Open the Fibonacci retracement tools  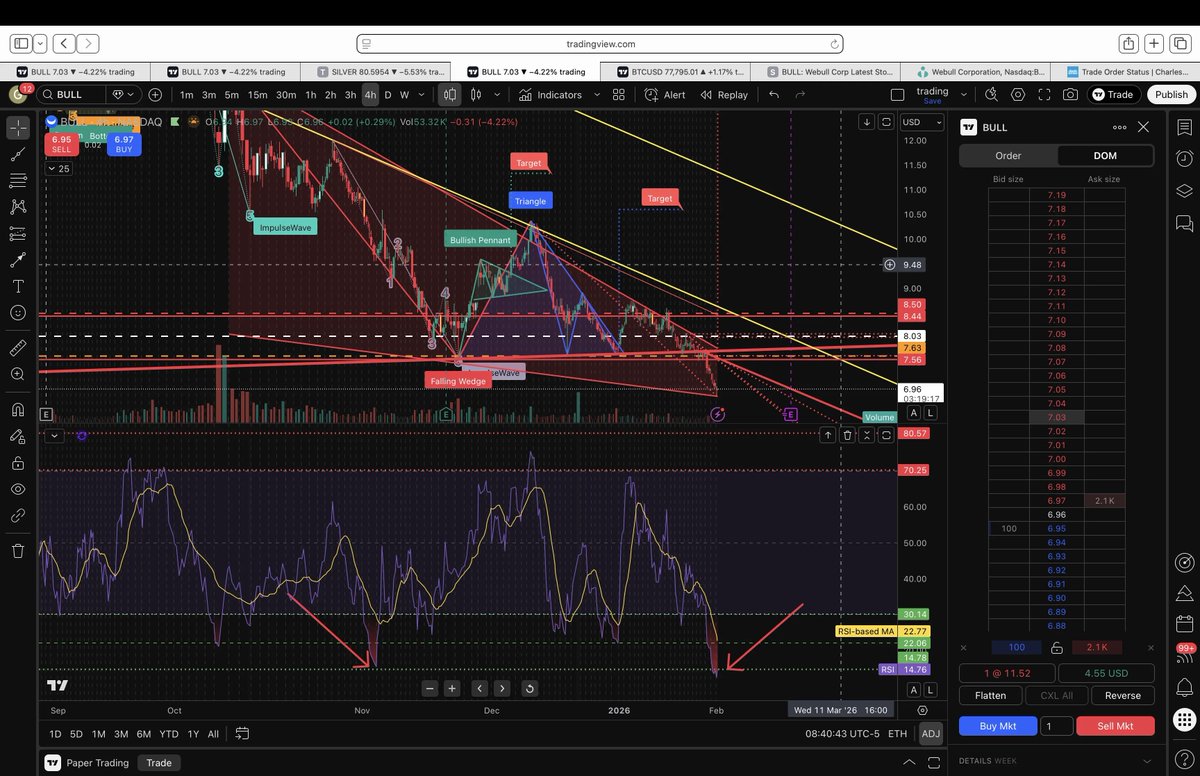coord(18,181)
